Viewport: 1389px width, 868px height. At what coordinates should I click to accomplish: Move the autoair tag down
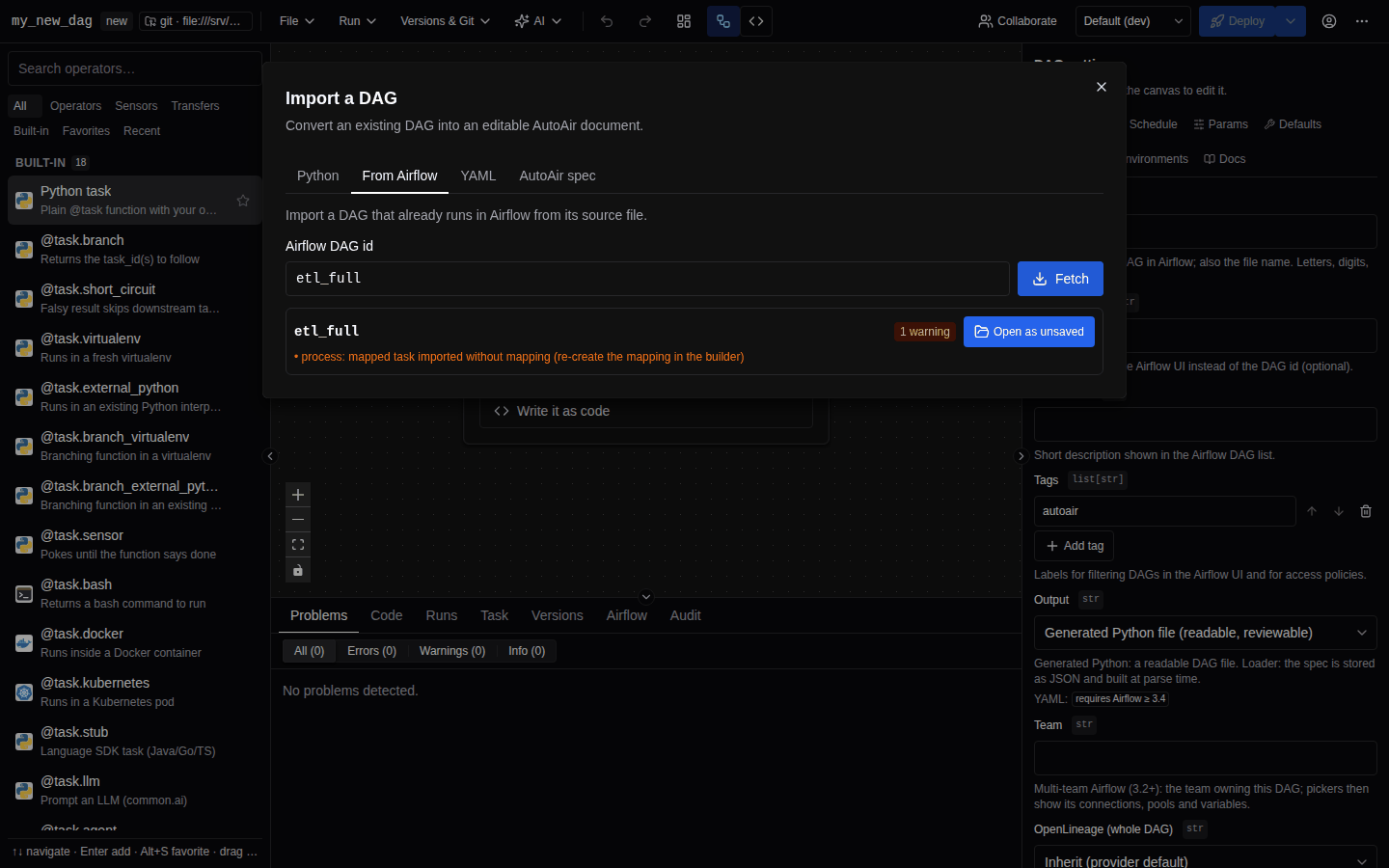click(x=1339, y=511)
